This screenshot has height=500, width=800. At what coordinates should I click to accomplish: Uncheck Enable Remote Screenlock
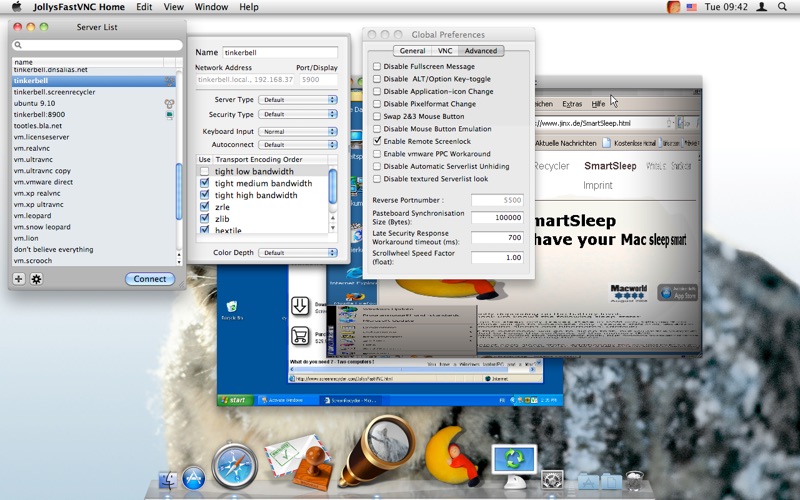pyautogui.click(x=377, y=141)
